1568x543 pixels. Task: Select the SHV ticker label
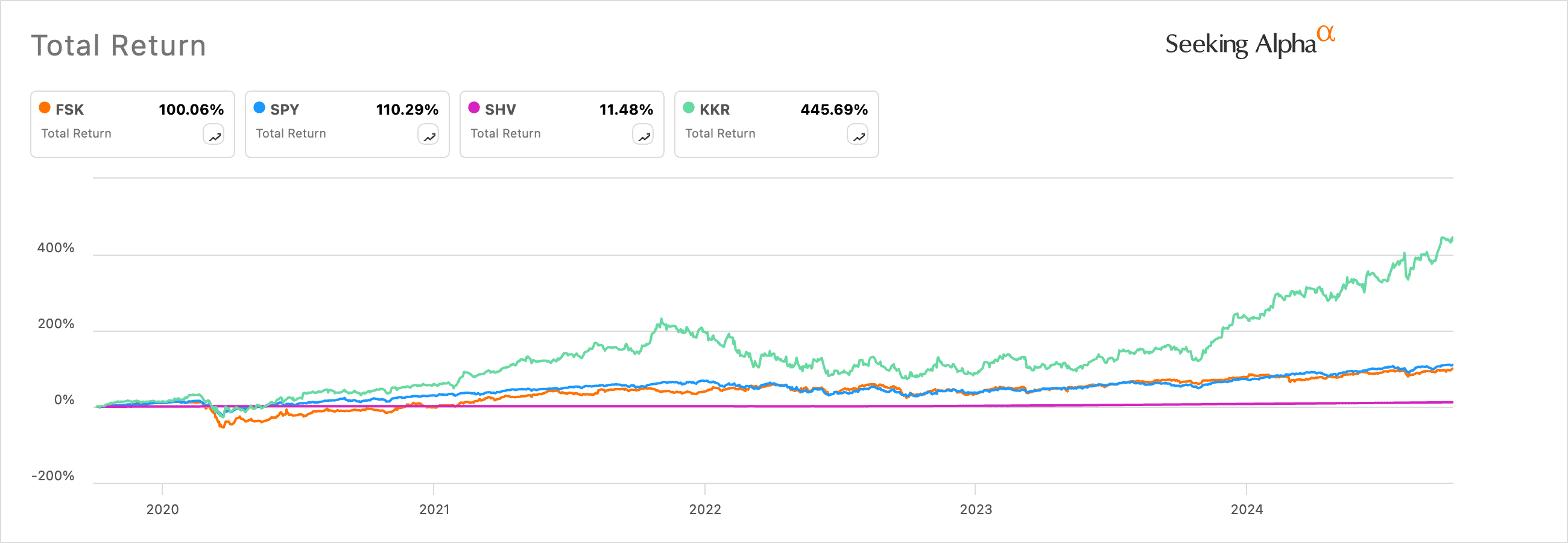click(501, 110)
